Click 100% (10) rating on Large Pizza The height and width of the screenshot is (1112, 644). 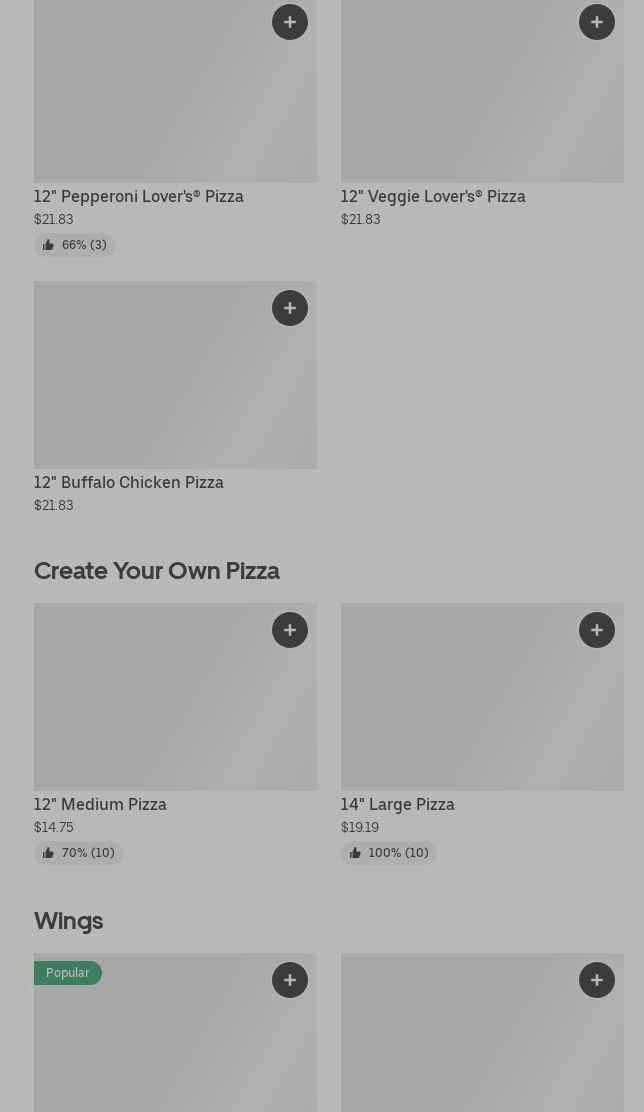(388, 853)
